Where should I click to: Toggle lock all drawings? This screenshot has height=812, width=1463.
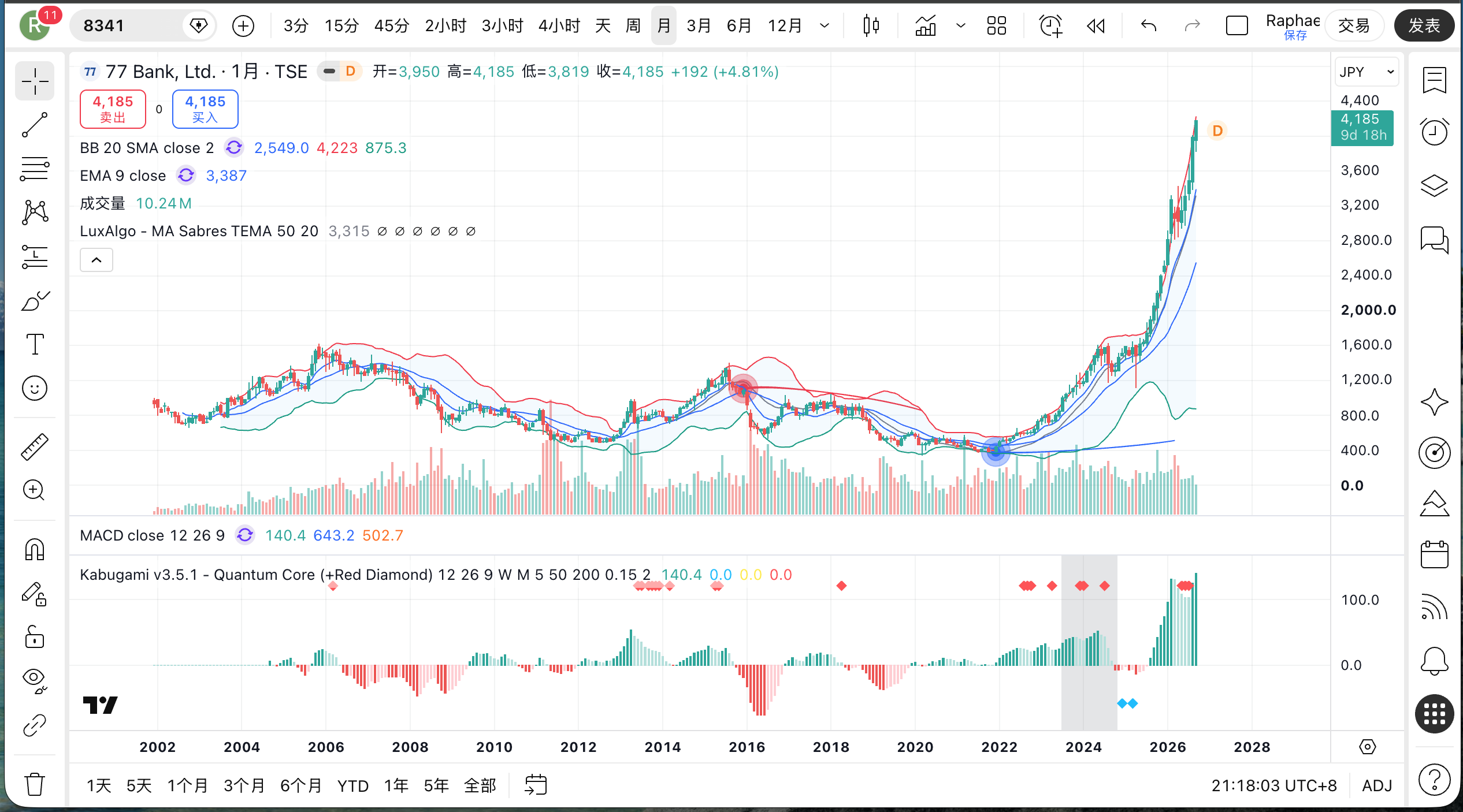[x=35, y=637]
